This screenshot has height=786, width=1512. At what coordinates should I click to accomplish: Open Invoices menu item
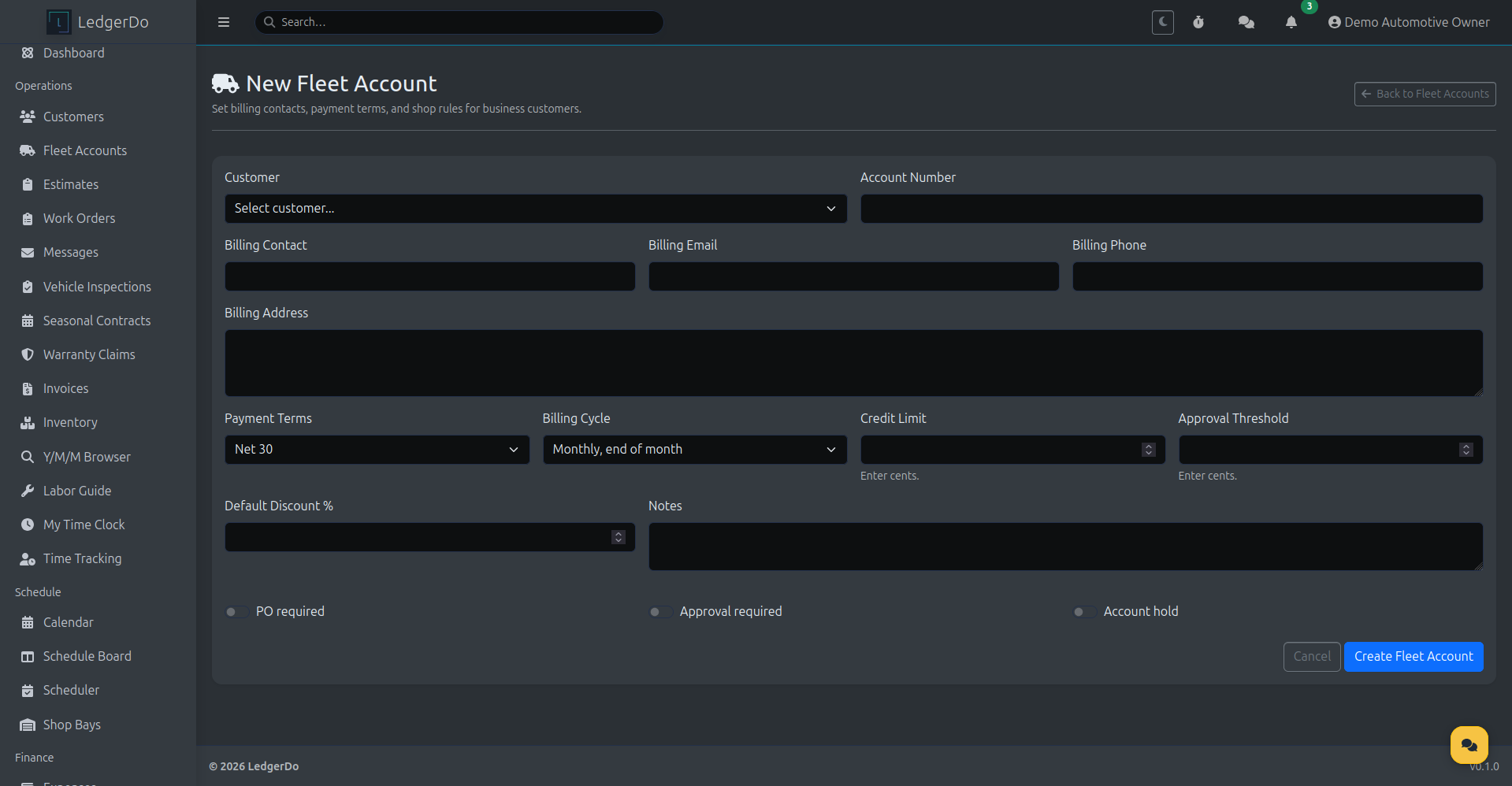click(65, 388)
